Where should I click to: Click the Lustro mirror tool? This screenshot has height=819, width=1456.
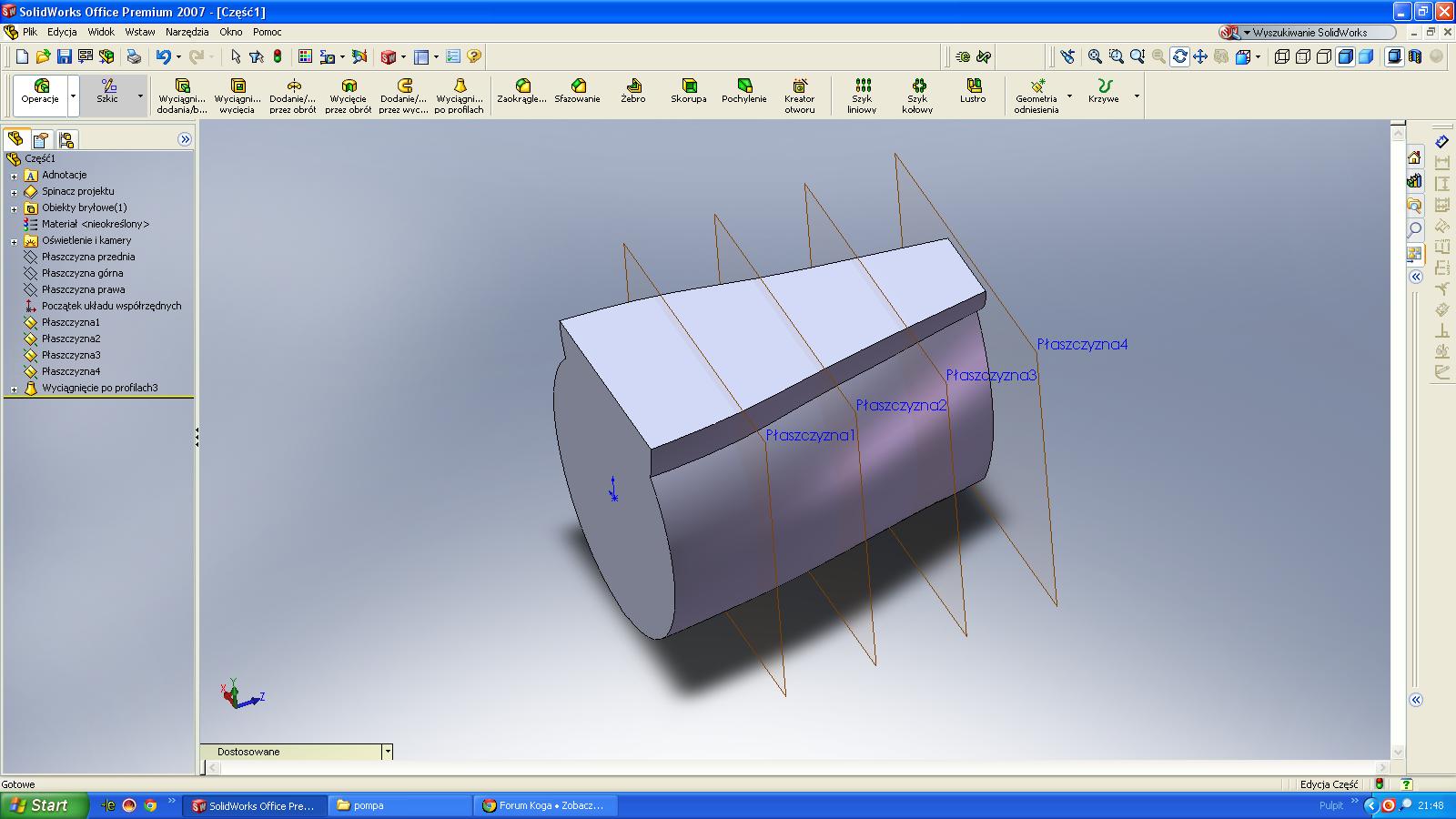click(973, 92)
